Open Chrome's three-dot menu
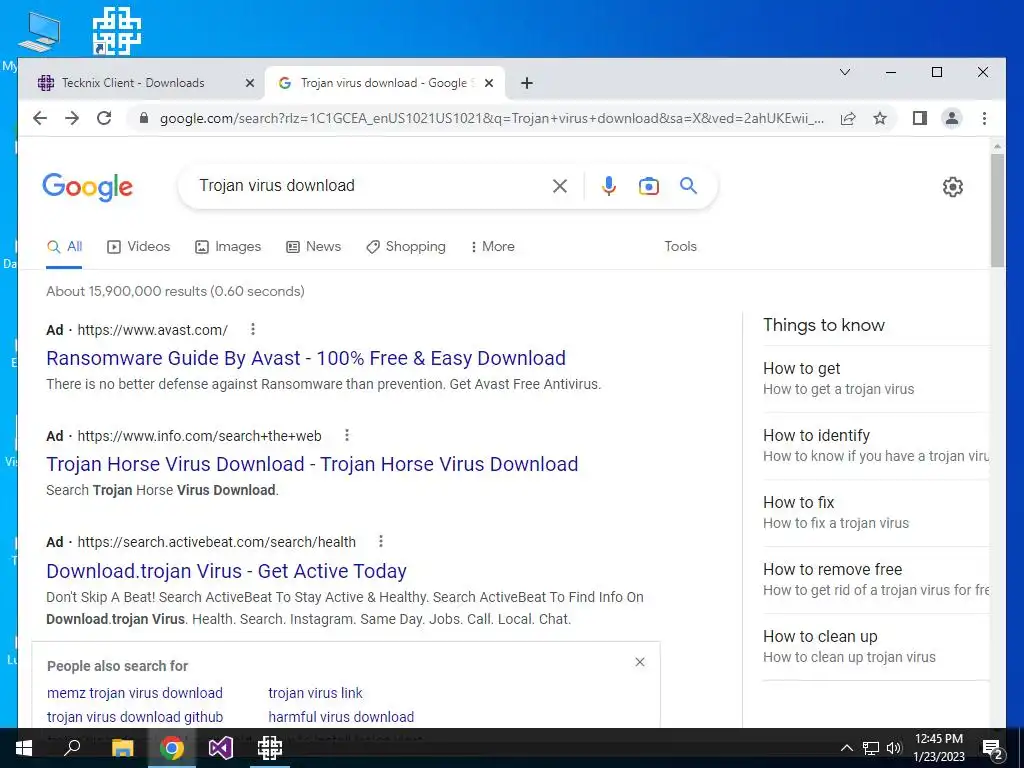The width and height of the screenshot is (1024, 768). click(x=984, y=118)
